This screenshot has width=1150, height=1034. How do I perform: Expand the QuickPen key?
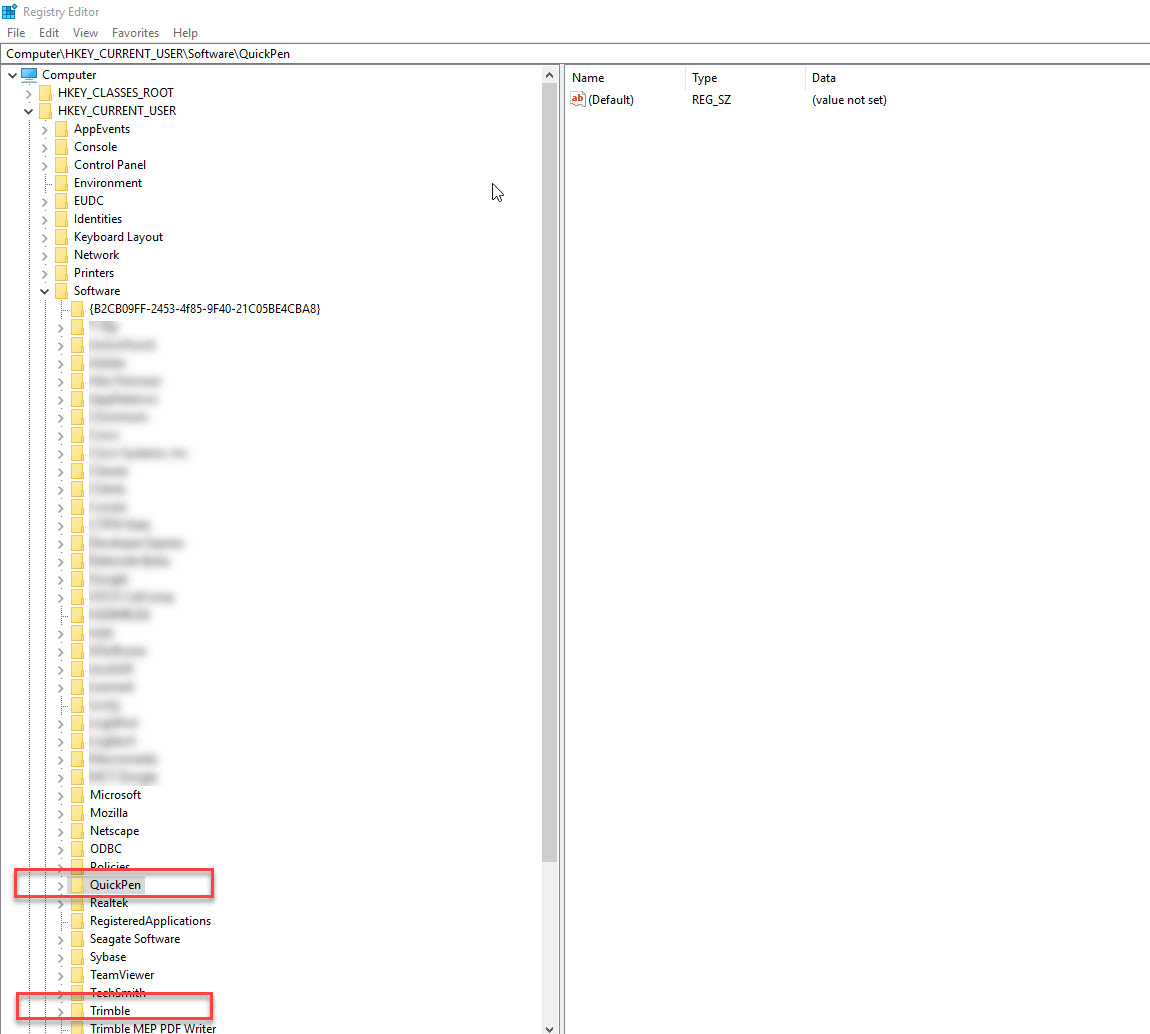[x=60, y=885]
